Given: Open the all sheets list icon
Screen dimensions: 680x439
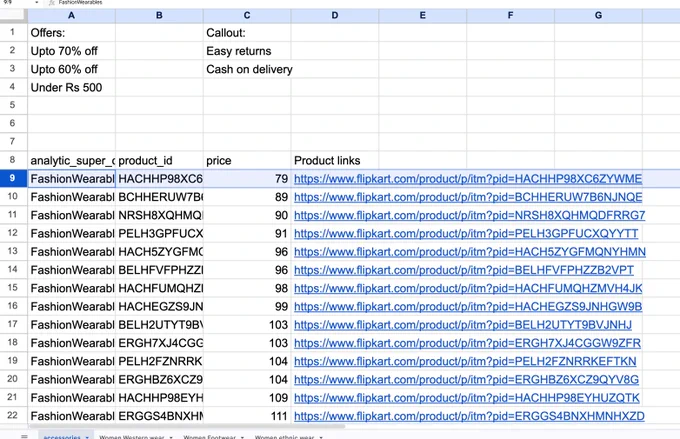Looking at the screenshot, I should pyautogui.click(x=24, y=436).
